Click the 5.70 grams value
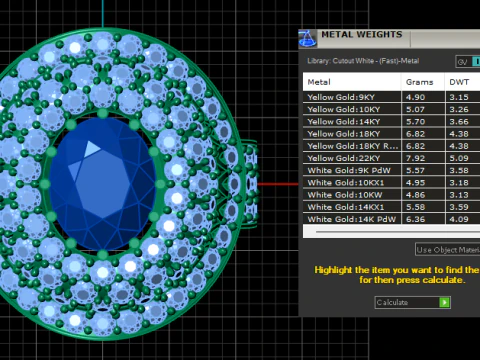This screenshot has width=480, height=360. pyautogui.click(x=415, y=122)
